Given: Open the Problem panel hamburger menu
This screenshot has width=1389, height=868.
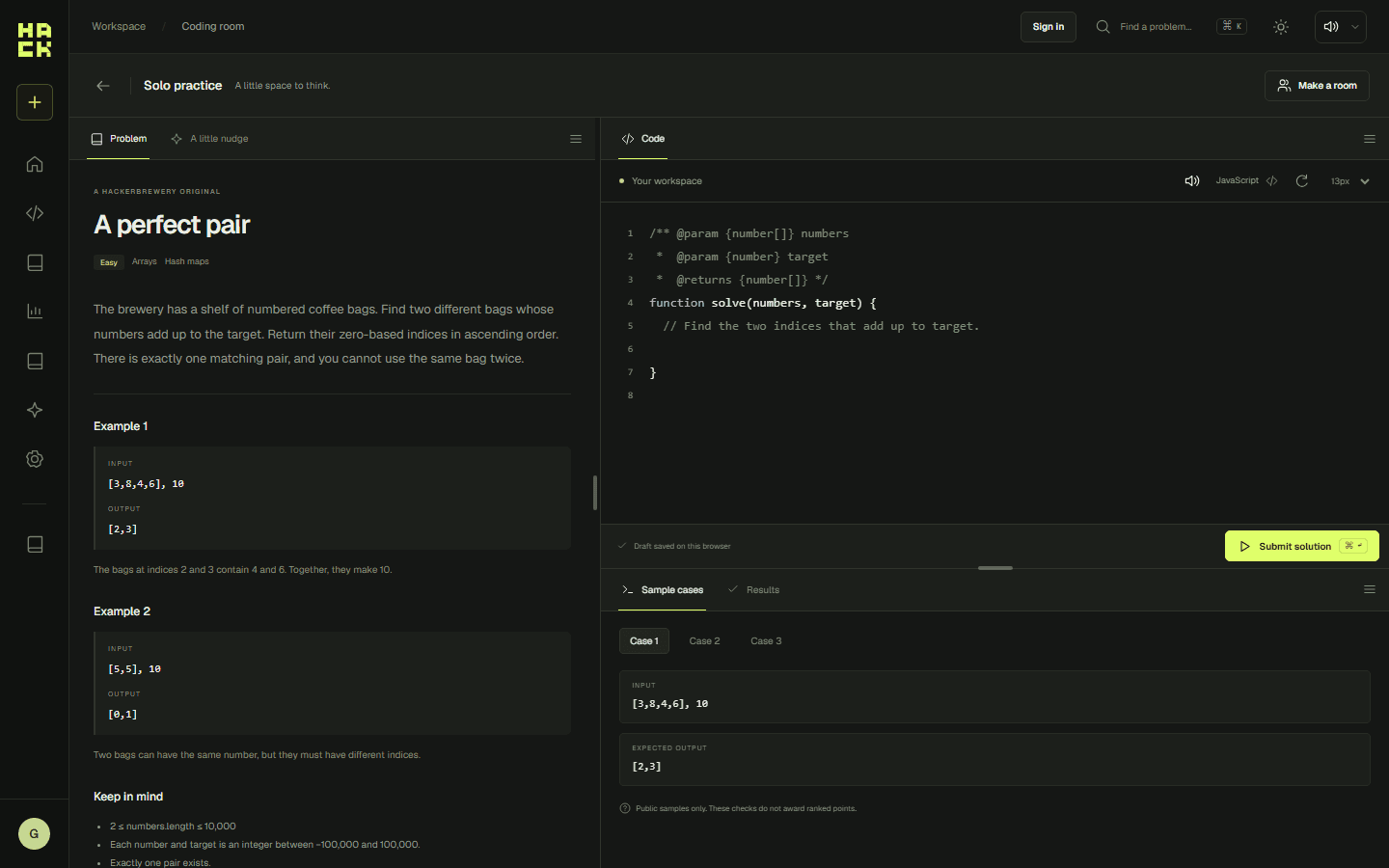Looking at the screenshot, I should (x=576, y=139).
